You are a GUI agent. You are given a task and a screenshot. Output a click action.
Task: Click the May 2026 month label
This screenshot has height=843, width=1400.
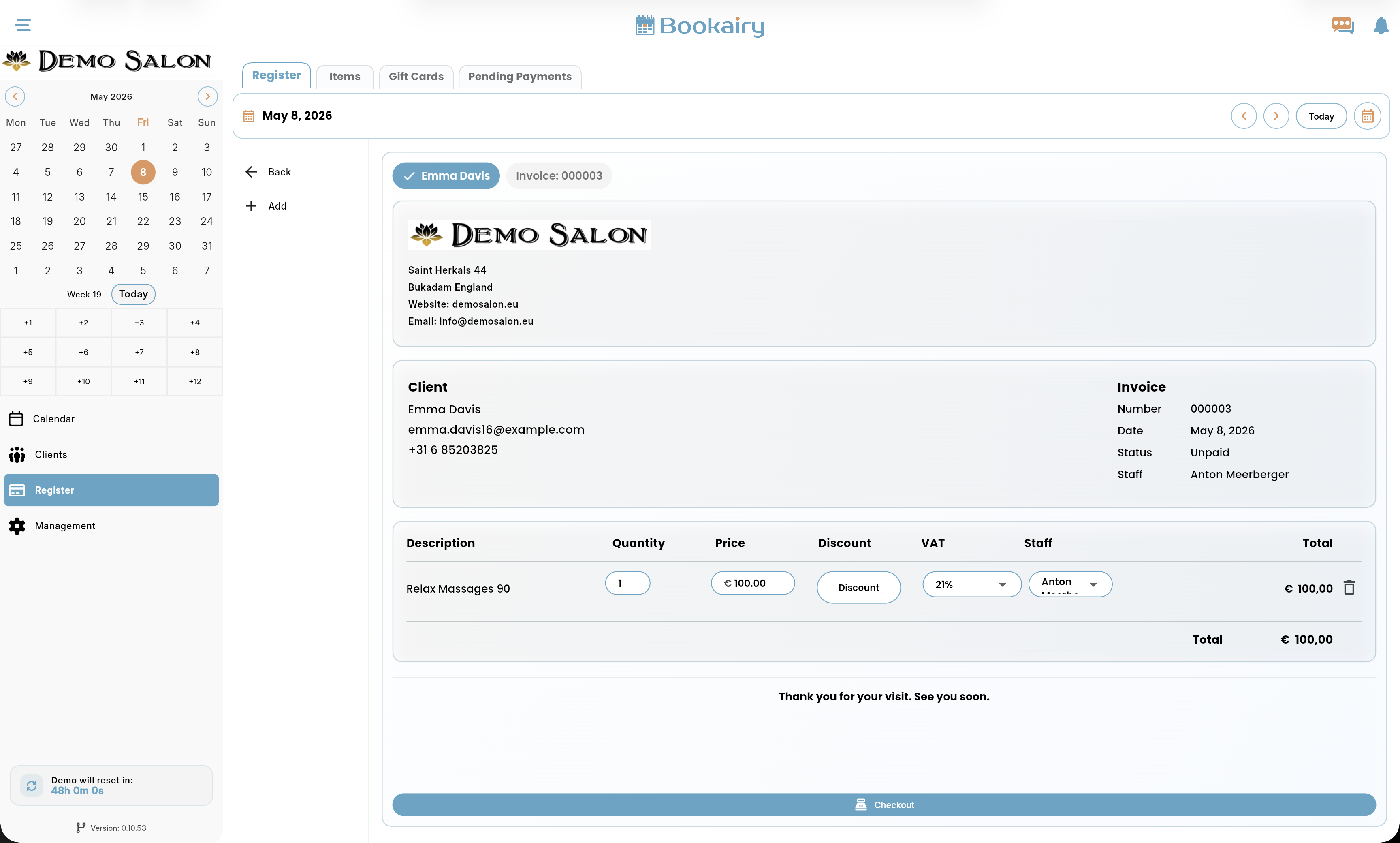[111, 96]
